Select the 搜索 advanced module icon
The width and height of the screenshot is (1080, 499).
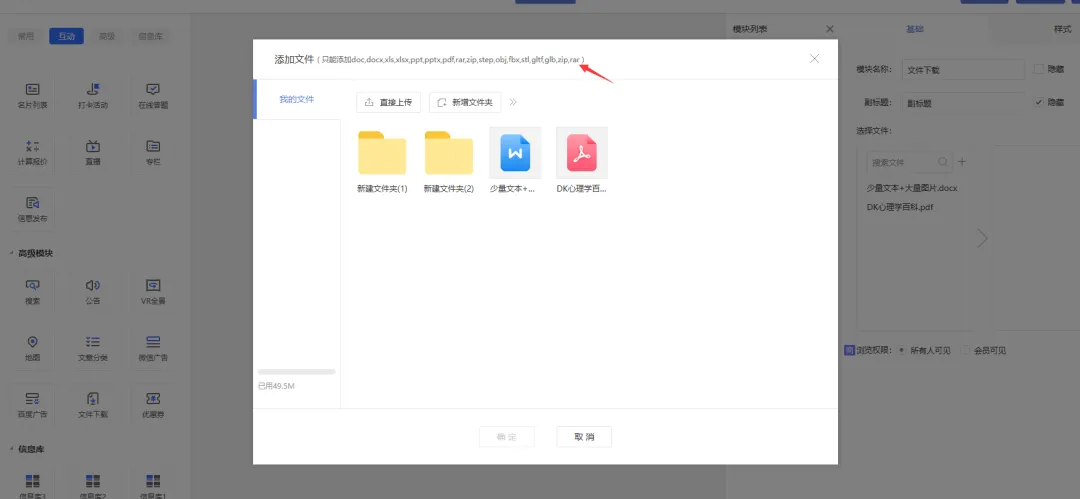pos(32,285)
